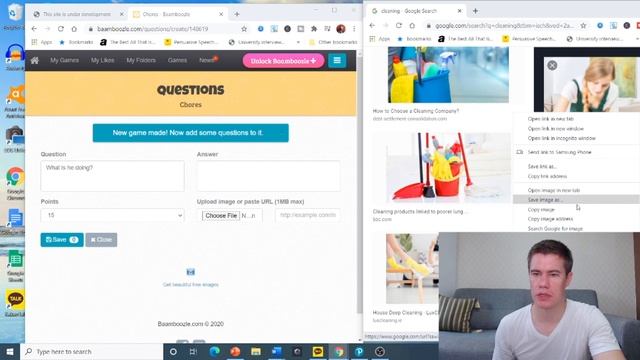Click back arrow in Google Search window

[372, 25]
